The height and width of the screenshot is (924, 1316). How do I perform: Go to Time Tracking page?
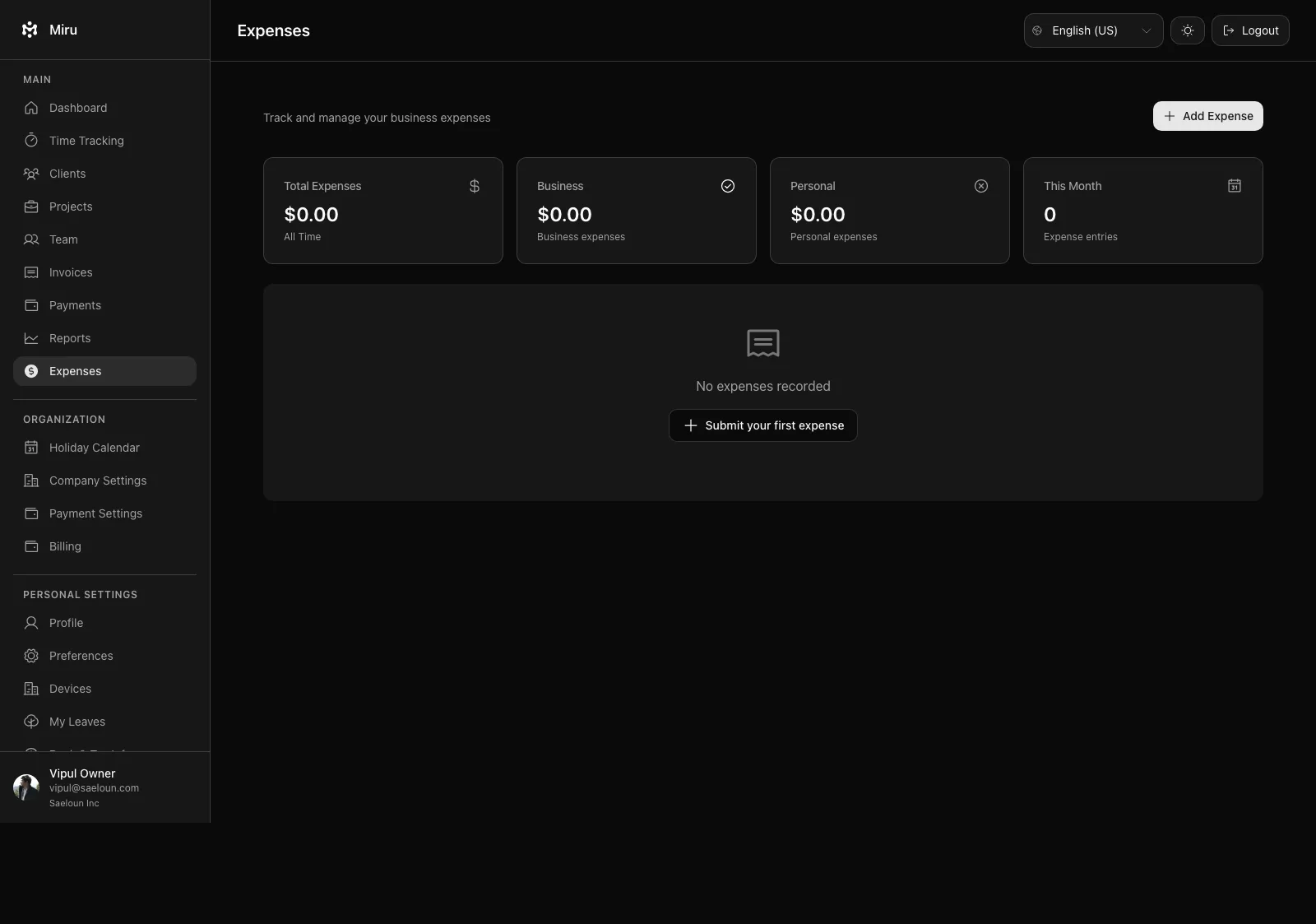pyautogui.click(x=104, y=141)
